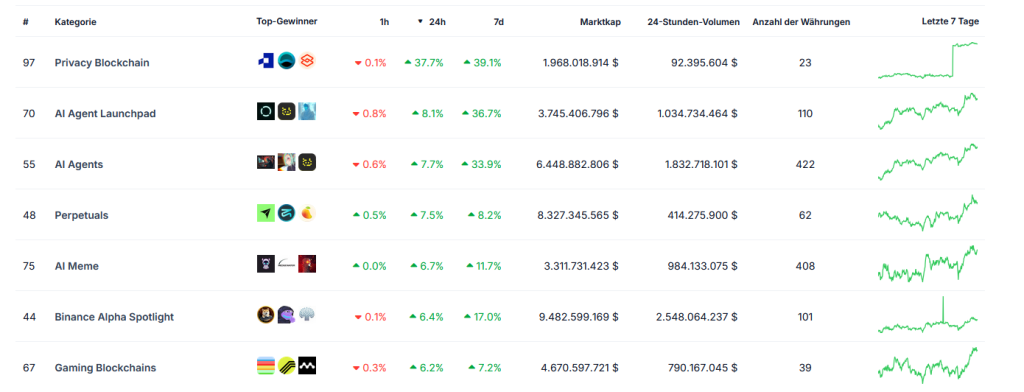Click the yellow cat icon in AI Agents row
Screen dimensions: 1024x392
[308, 162]
